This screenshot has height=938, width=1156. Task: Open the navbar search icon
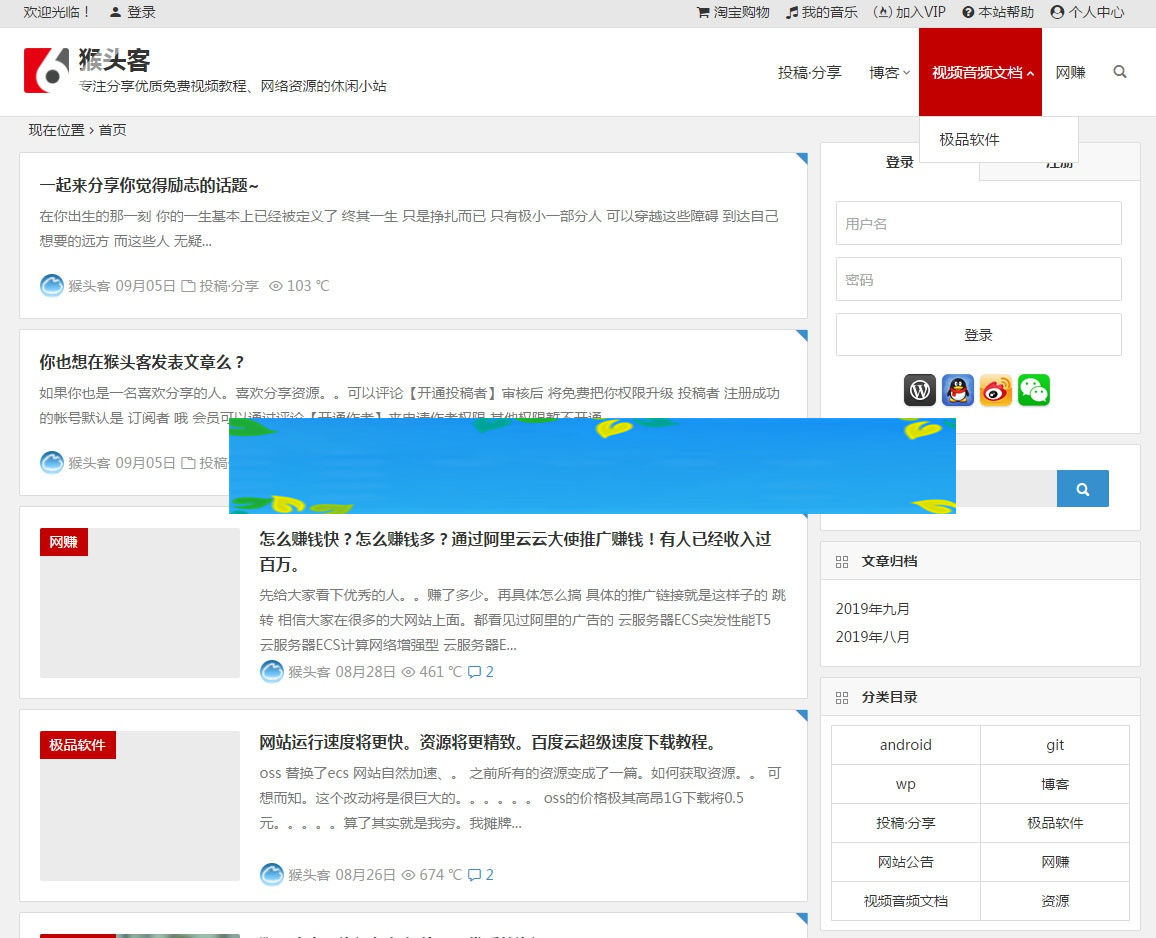click(1119, 72)
